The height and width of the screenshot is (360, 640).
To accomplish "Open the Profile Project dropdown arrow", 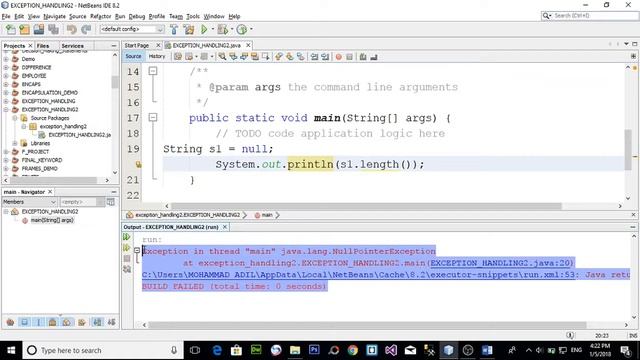I will coord(251,29).
